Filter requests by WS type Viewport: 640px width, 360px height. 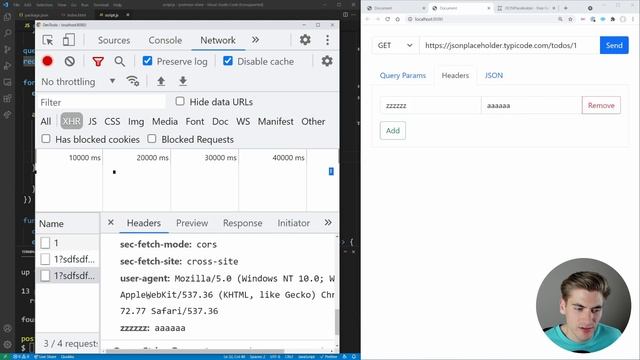tap(243, 121)
